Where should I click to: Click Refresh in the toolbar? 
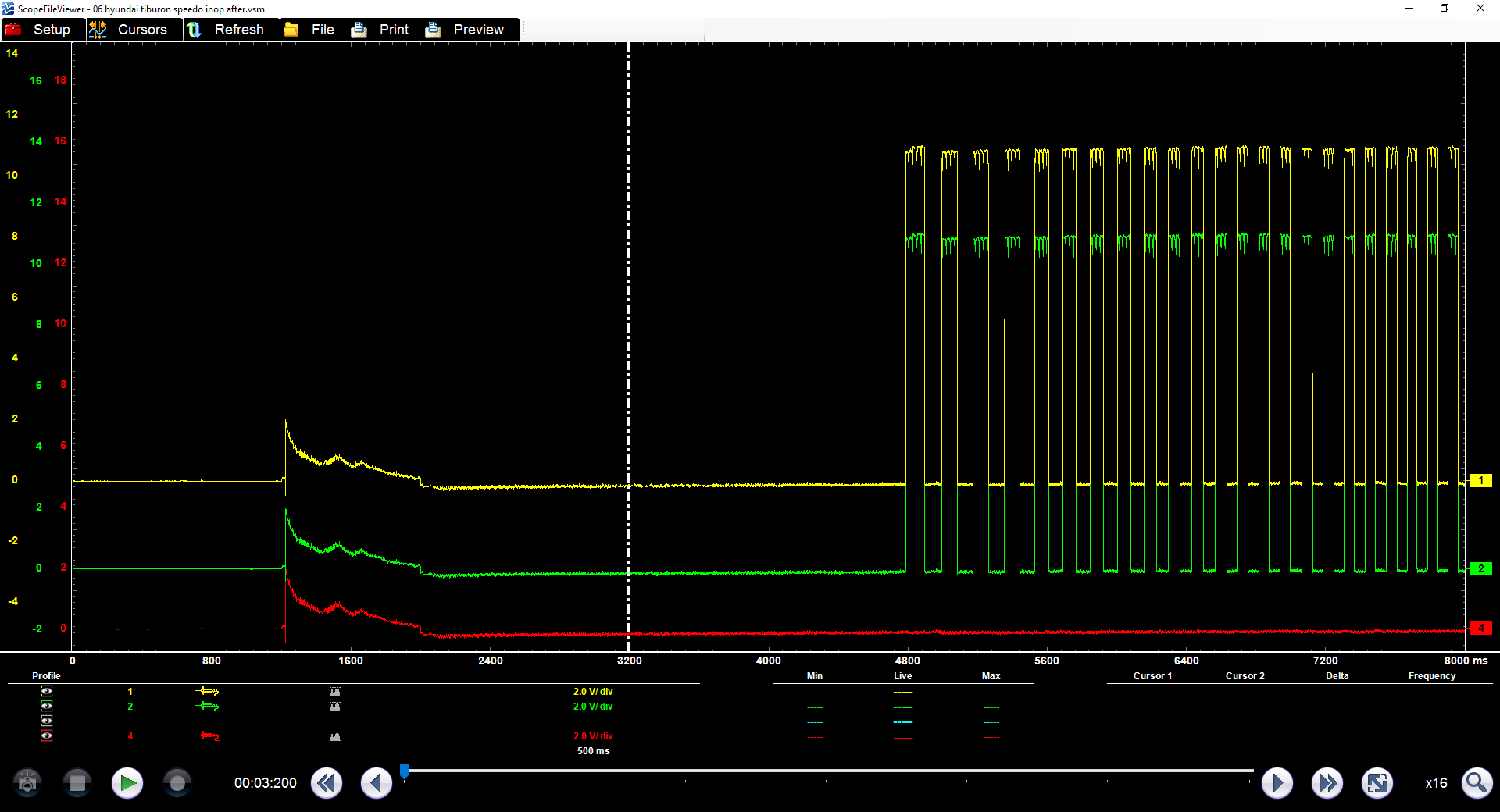click(x=231, y=30)
